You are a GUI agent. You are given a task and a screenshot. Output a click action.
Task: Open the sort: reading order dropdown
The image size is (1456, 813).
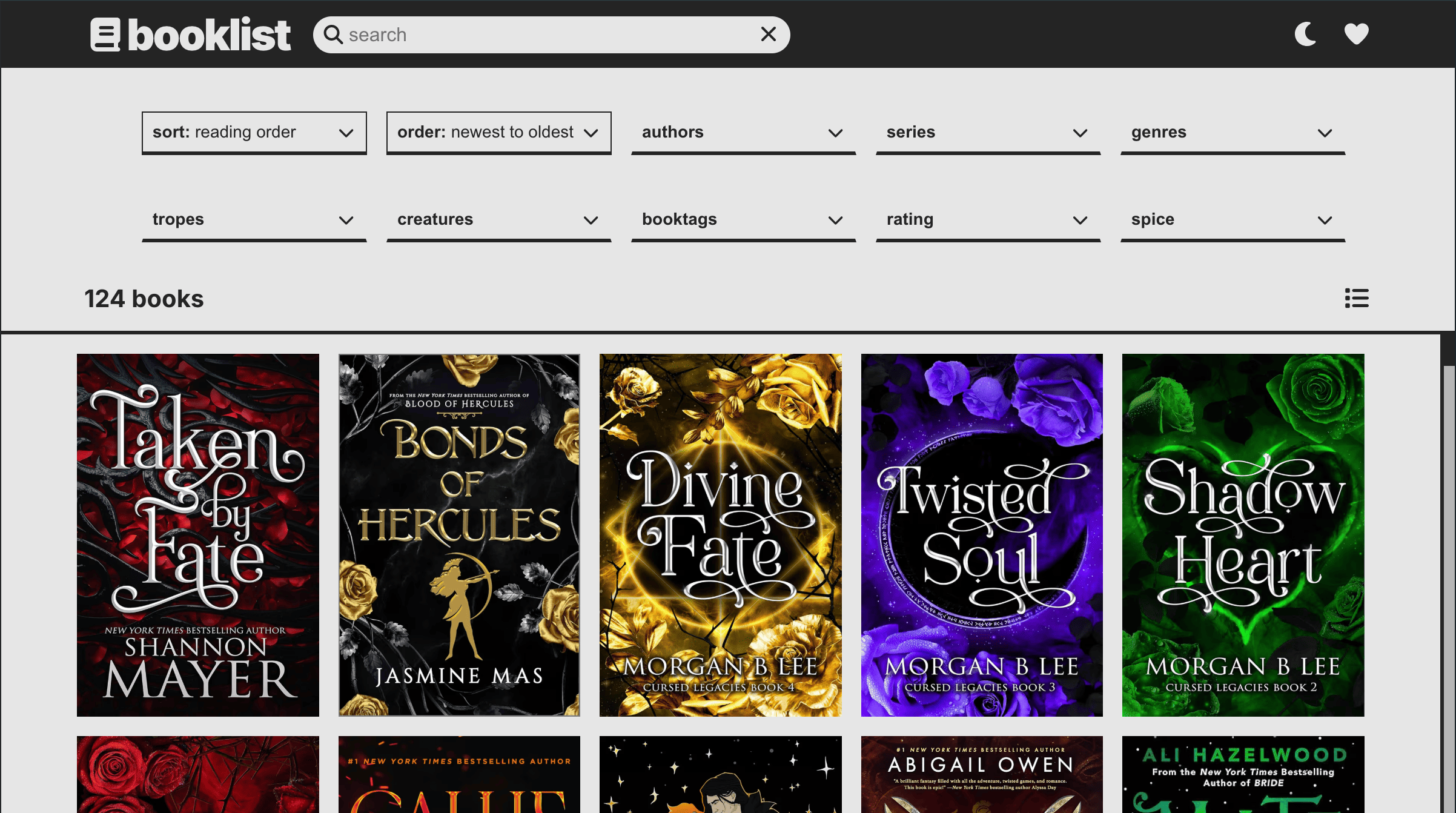[x=254, y=132]
